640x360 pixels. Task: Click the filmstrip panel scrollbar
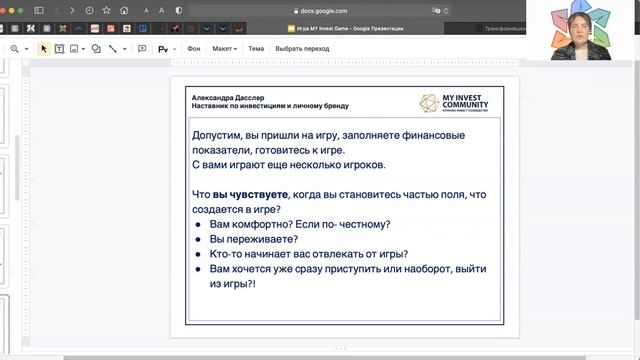tap(17, 168)
